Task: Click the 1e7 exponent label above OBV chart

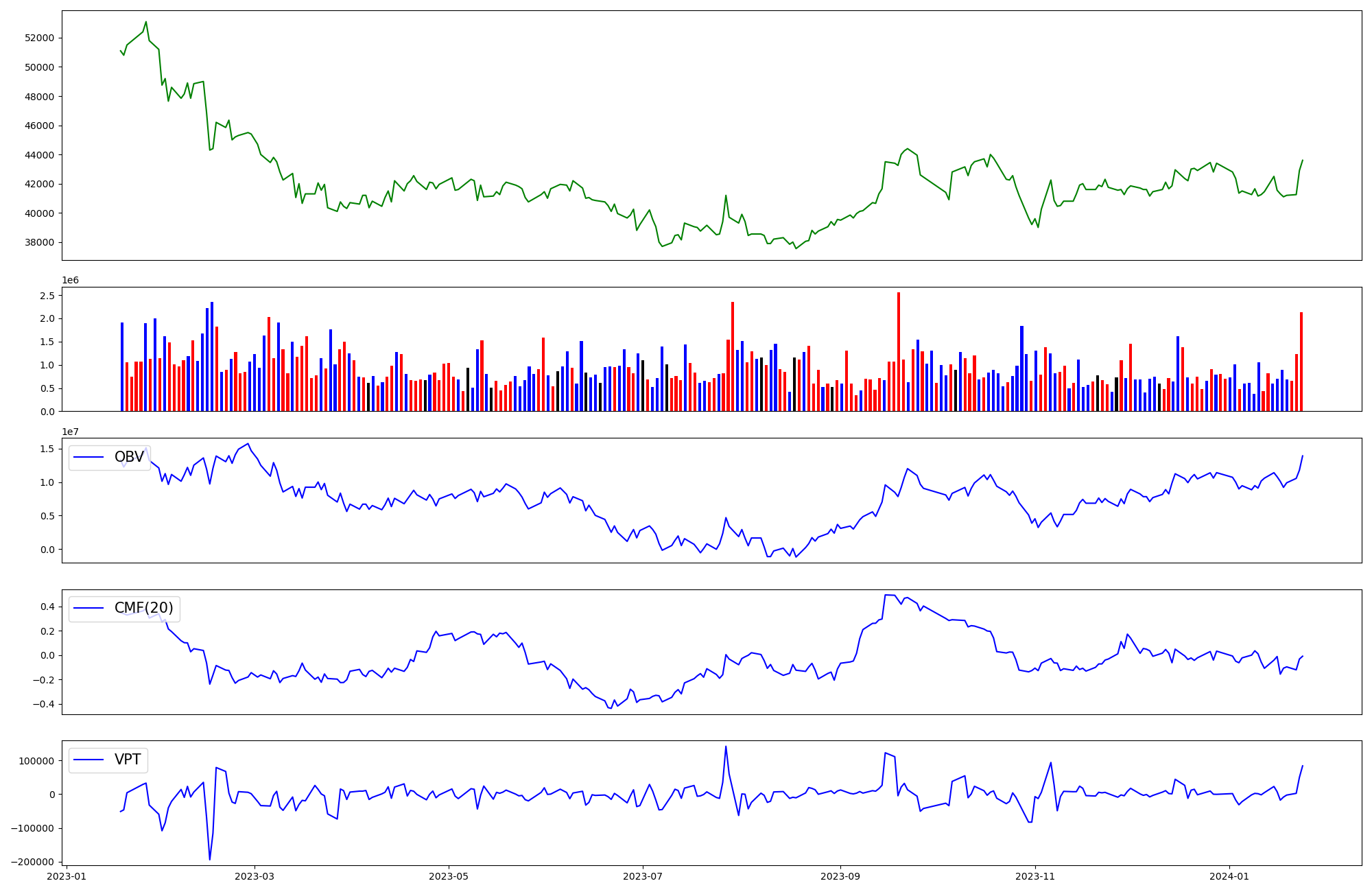Action: 70,432
